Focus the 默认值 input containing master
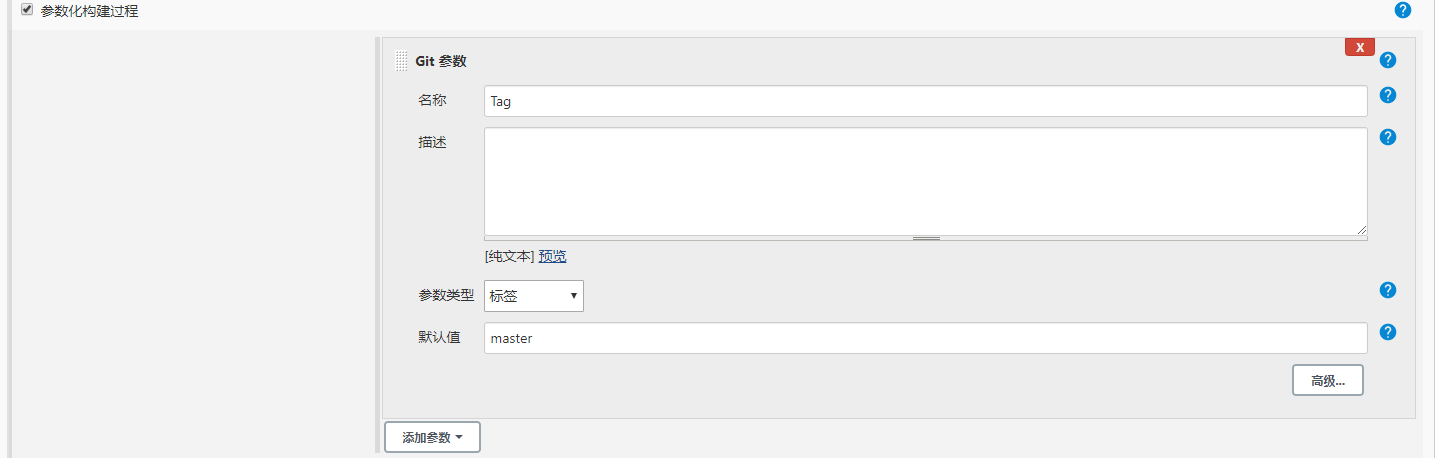Viewport: 1435px width, 458px height. (x=925, y=338)
